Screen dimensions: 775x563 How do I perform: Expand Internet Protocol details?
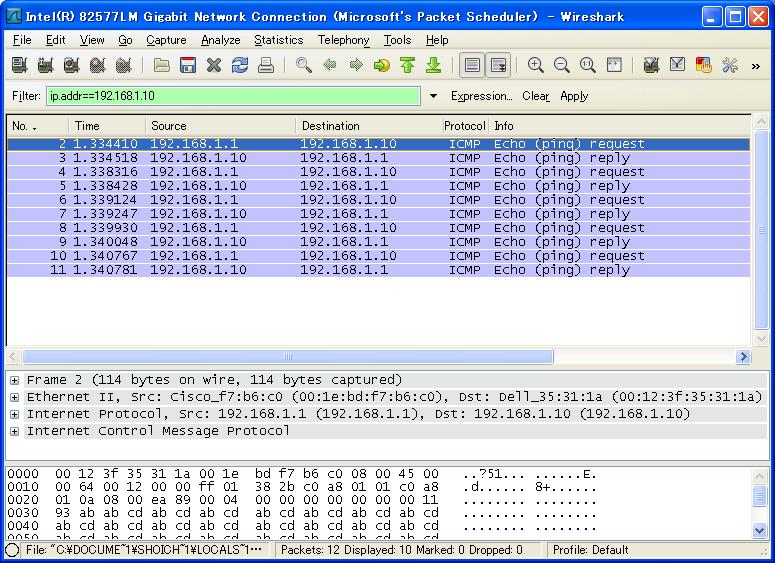(x=14, y=414)
